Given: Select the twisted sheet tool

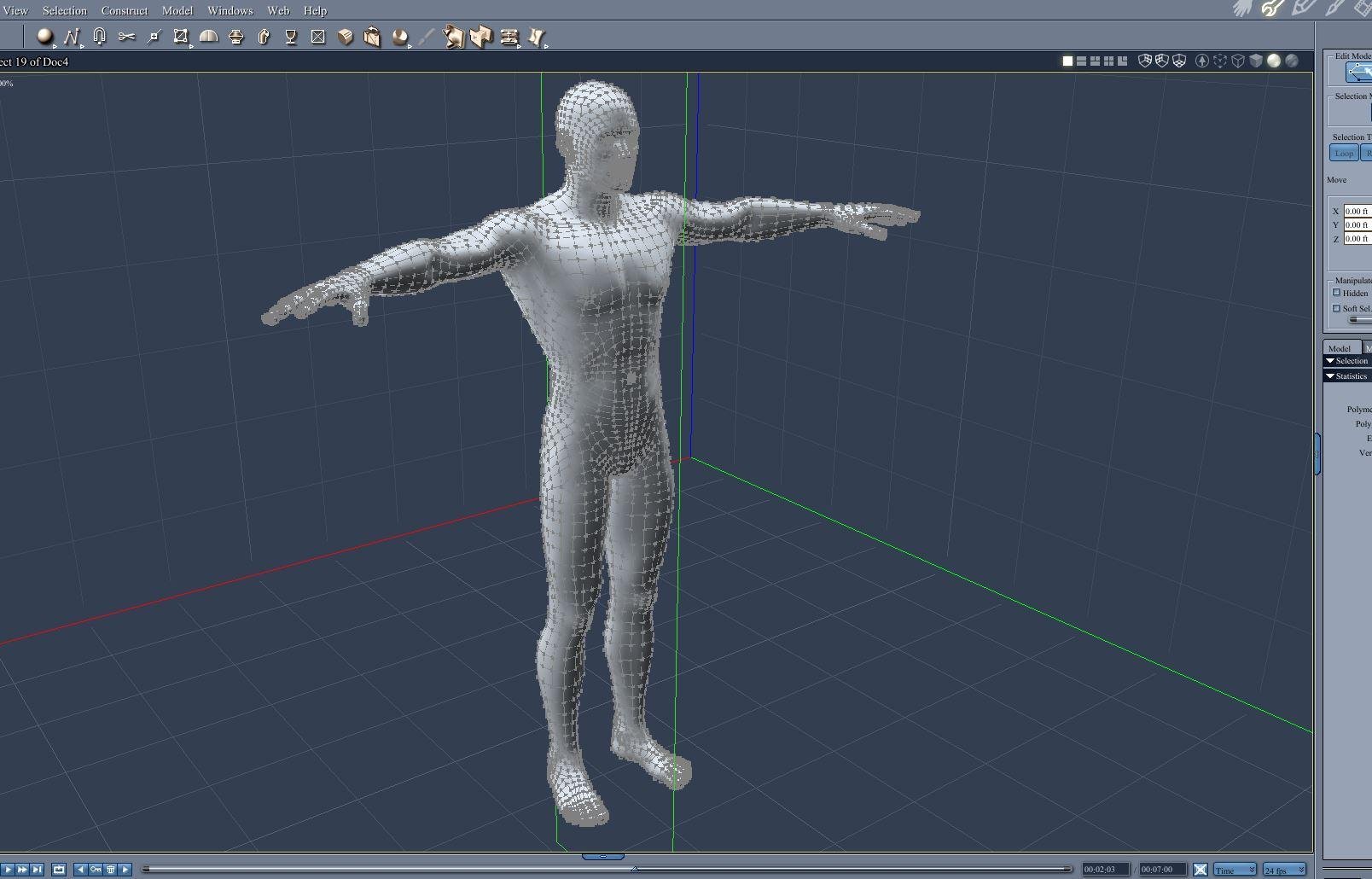Looking at the screenshot, I should [537, 37].
